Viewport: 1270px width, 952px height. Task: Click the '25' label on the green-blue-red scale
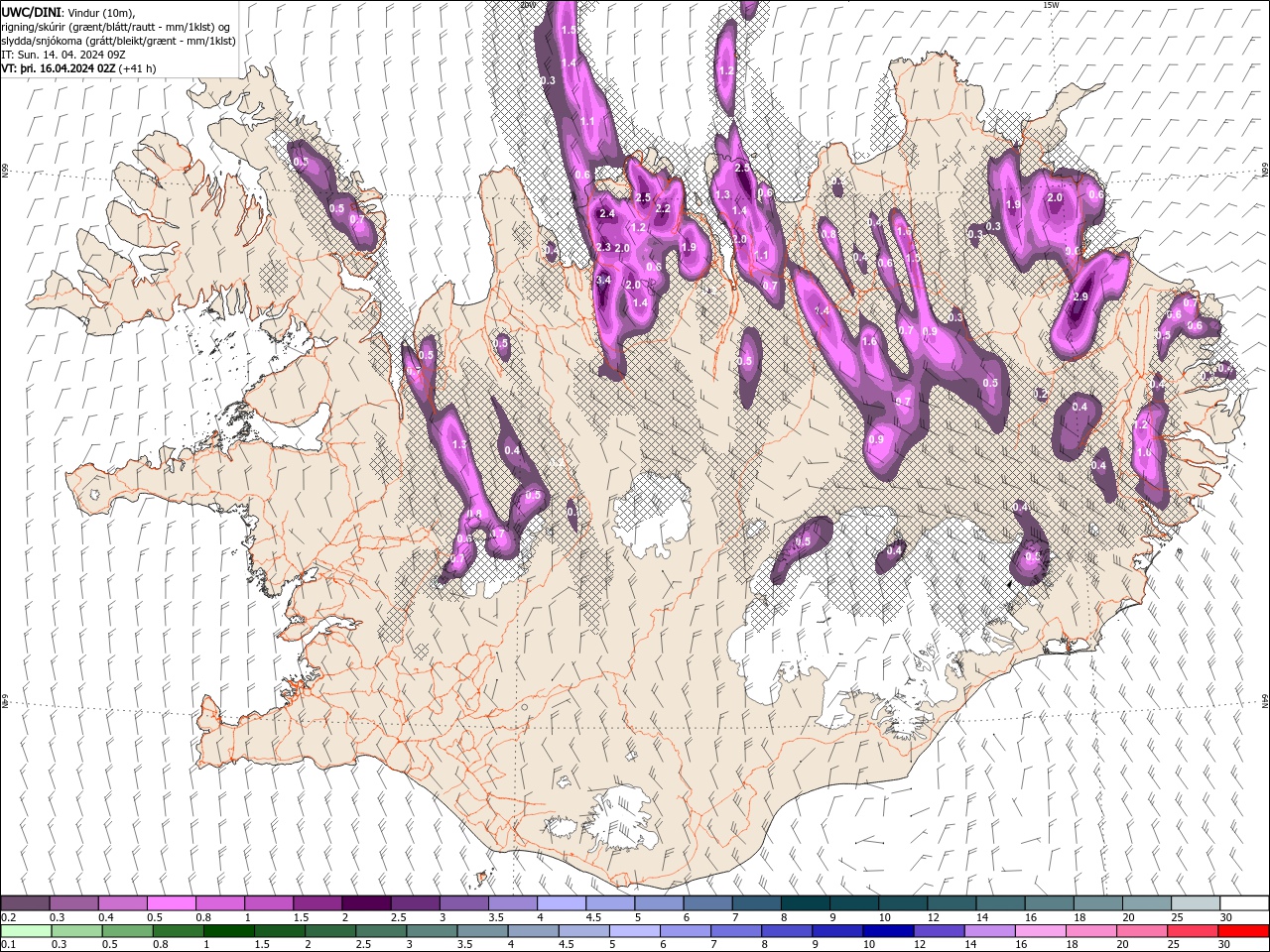point(1175,945)
